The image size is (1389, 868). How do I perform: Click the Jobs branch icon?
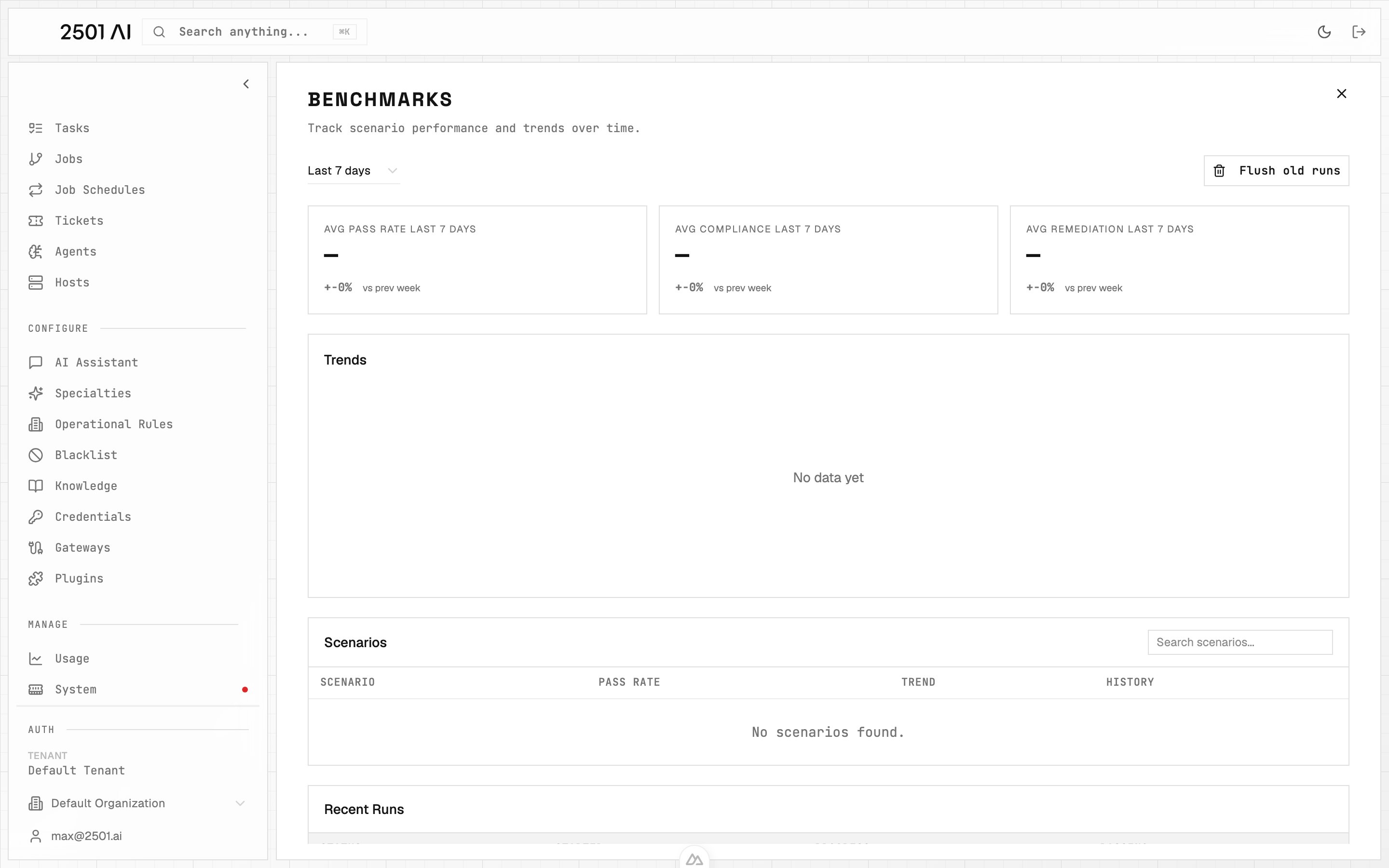(36, 159)
